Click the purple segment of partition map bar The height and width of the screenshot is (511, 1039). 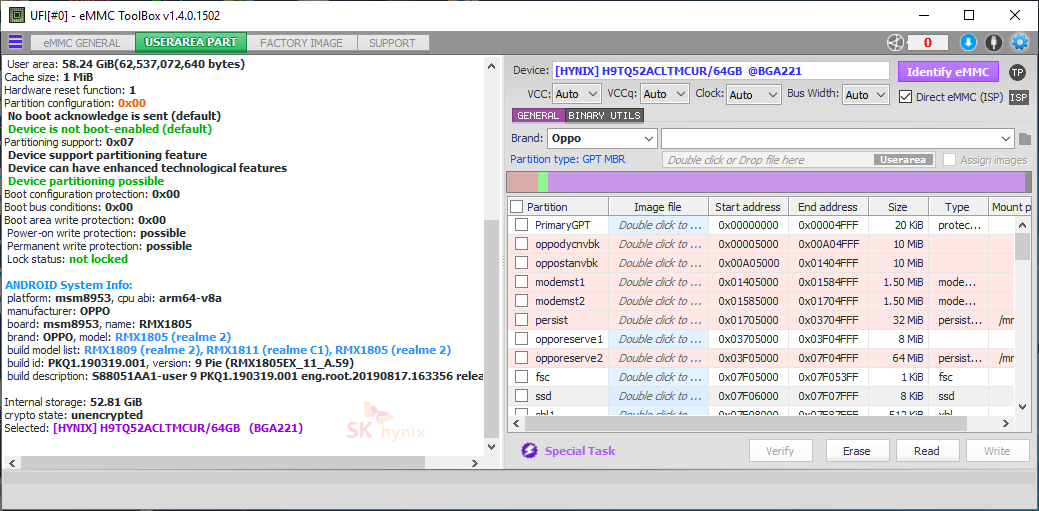(786, 182)
